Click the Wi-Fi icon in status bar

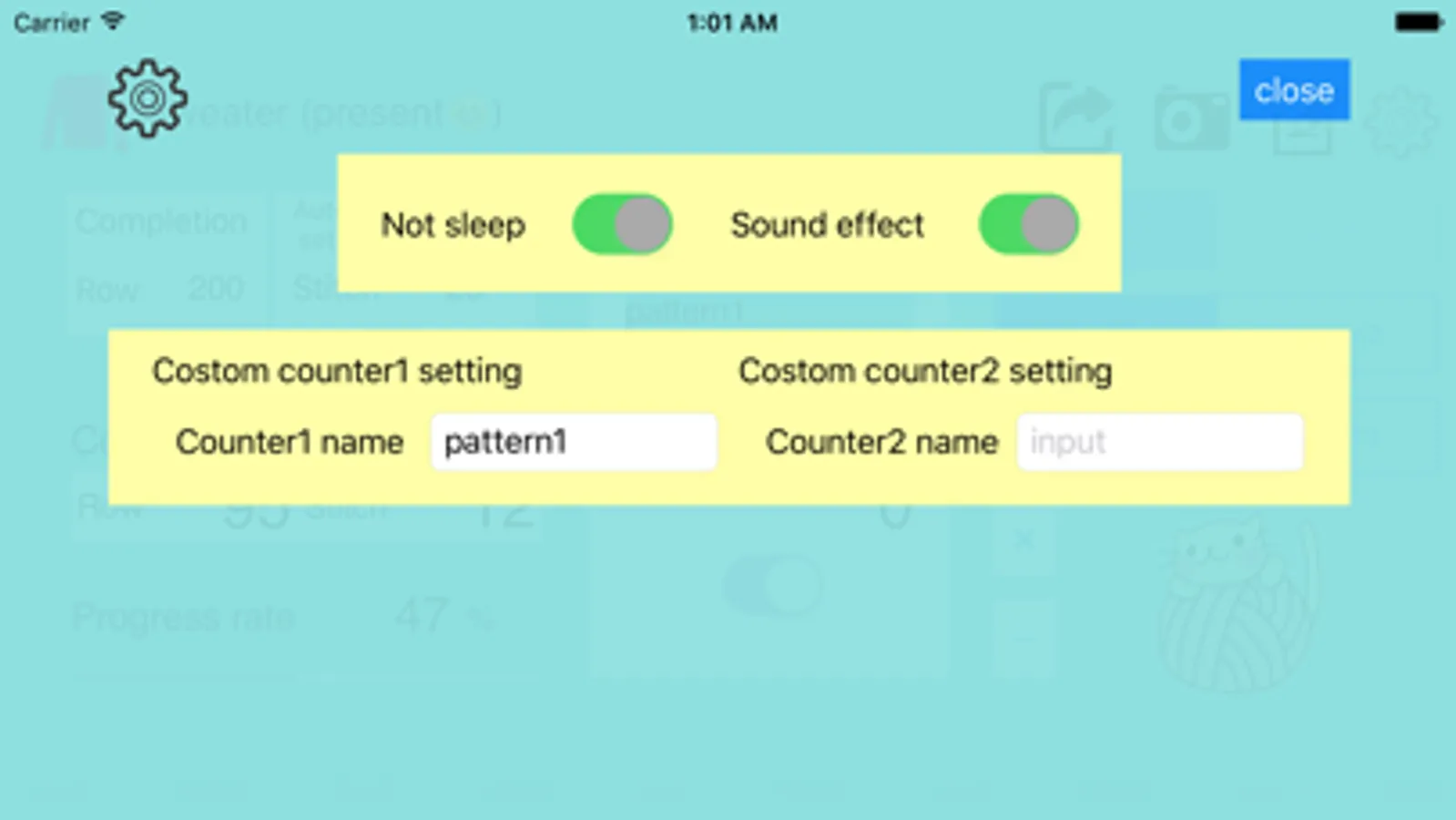[x=113, y=21]
